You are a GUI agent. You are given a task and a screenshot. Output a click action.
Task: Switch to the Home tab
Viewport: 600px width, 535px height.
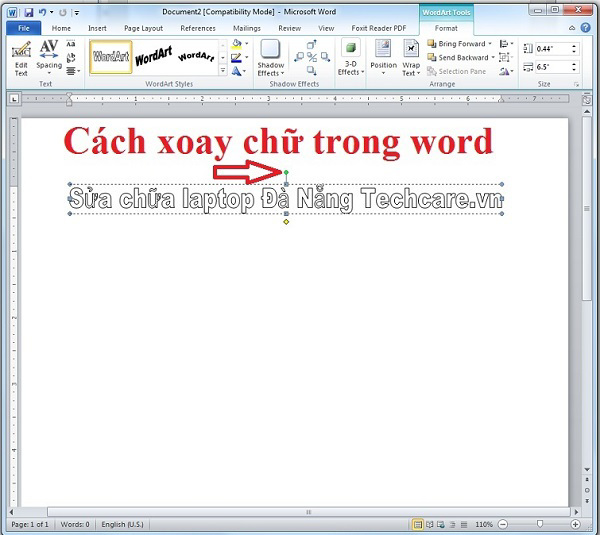[x=61, y=28]
